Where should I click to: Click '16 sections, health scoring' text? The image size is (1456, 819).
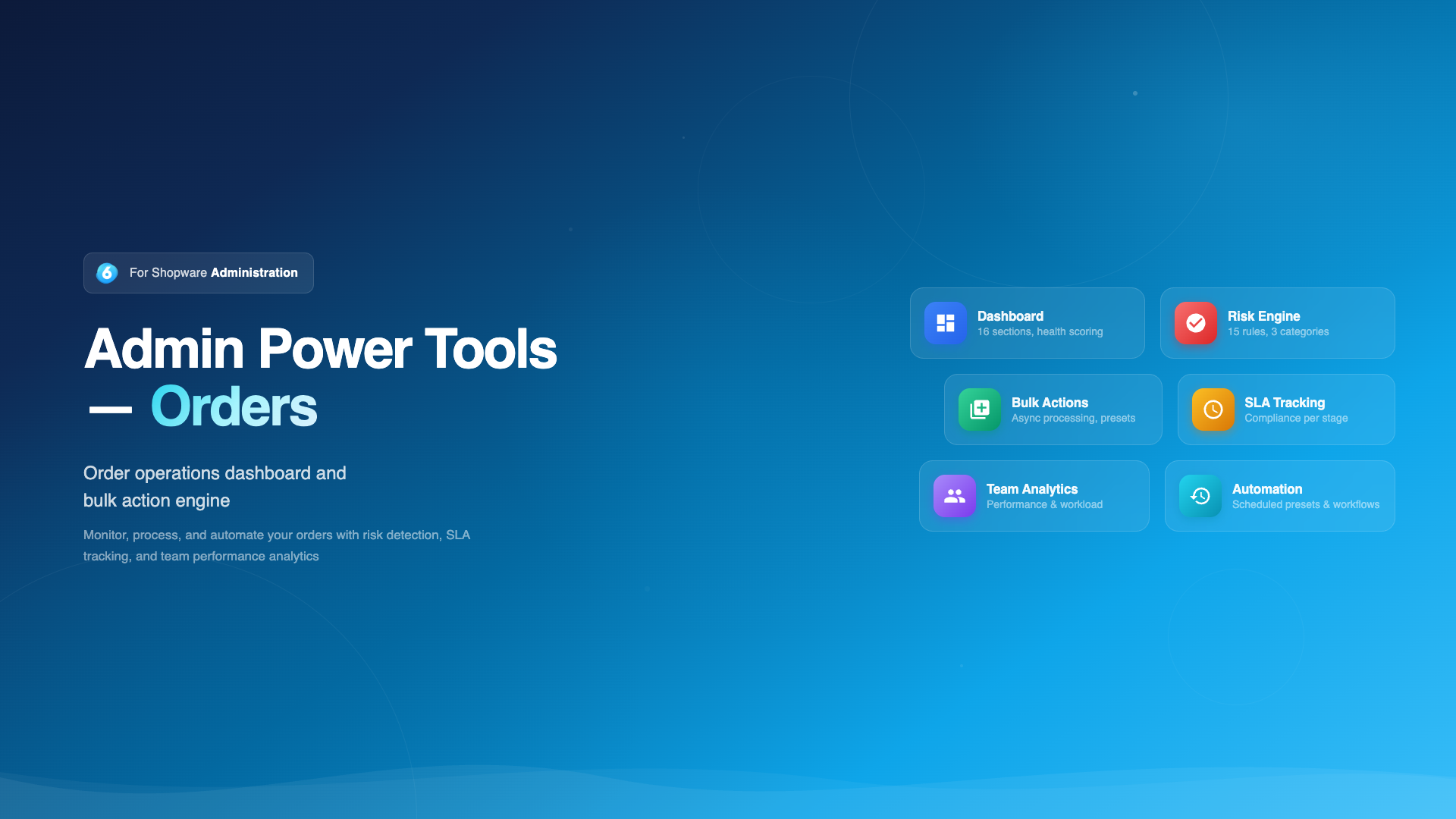click(x=1040, y=332)
